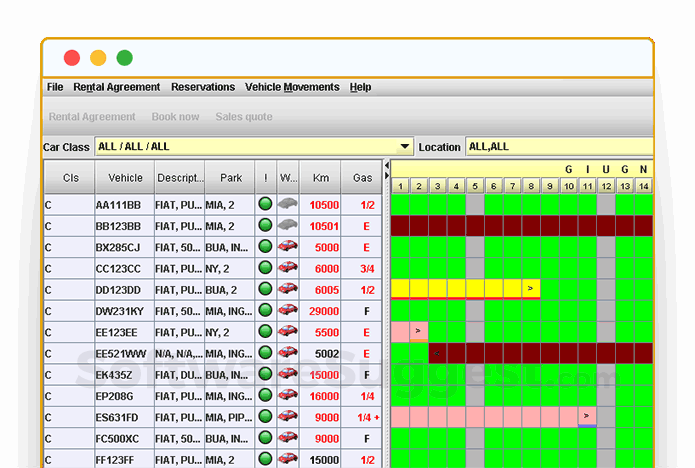Viewport: 695px width, 468px height.
Task: Click the Book now toolbar button
Action: [175, 117]
